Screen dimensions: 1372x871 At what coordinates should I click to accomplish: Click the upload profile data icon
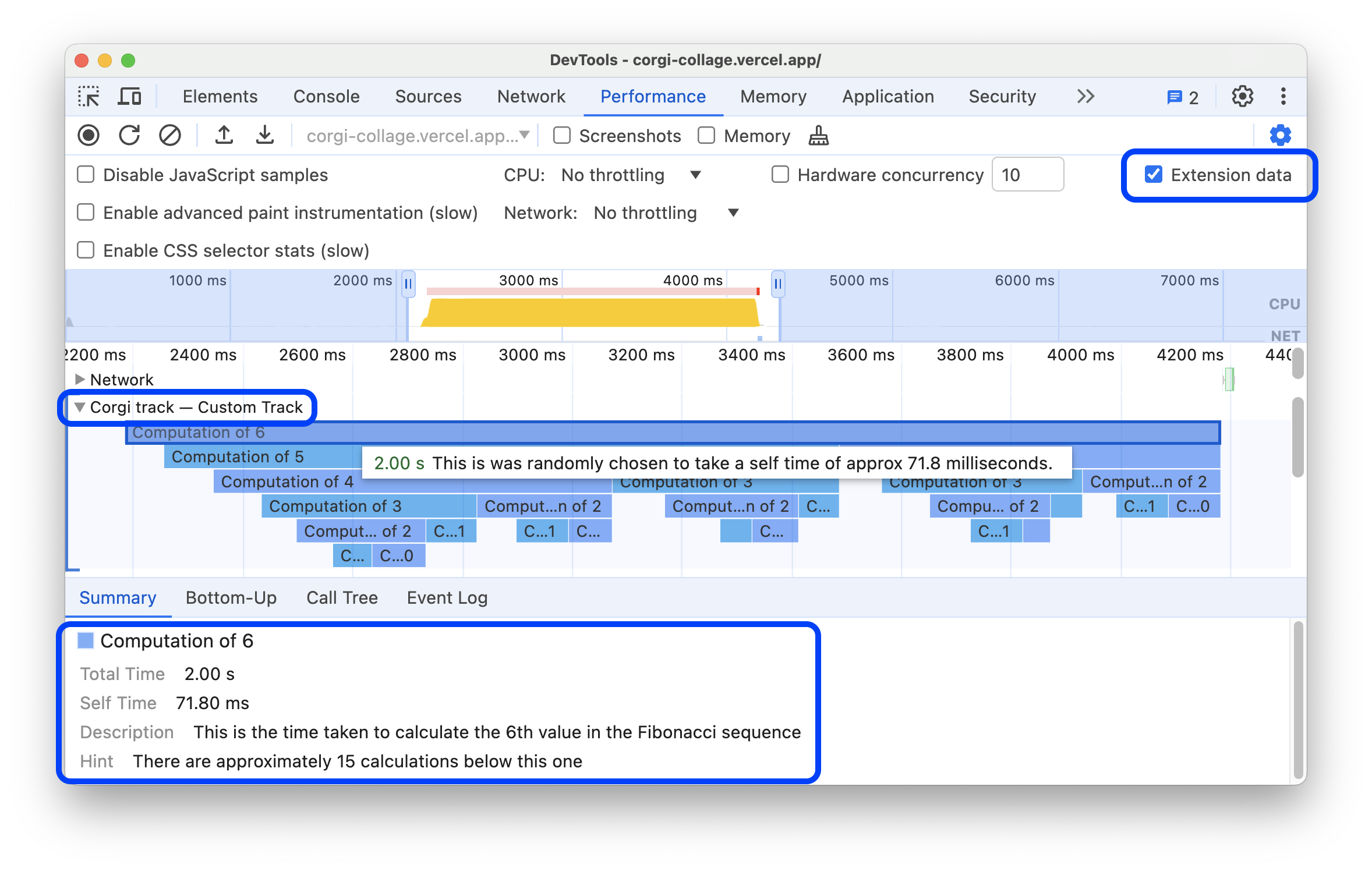[221, 135]
